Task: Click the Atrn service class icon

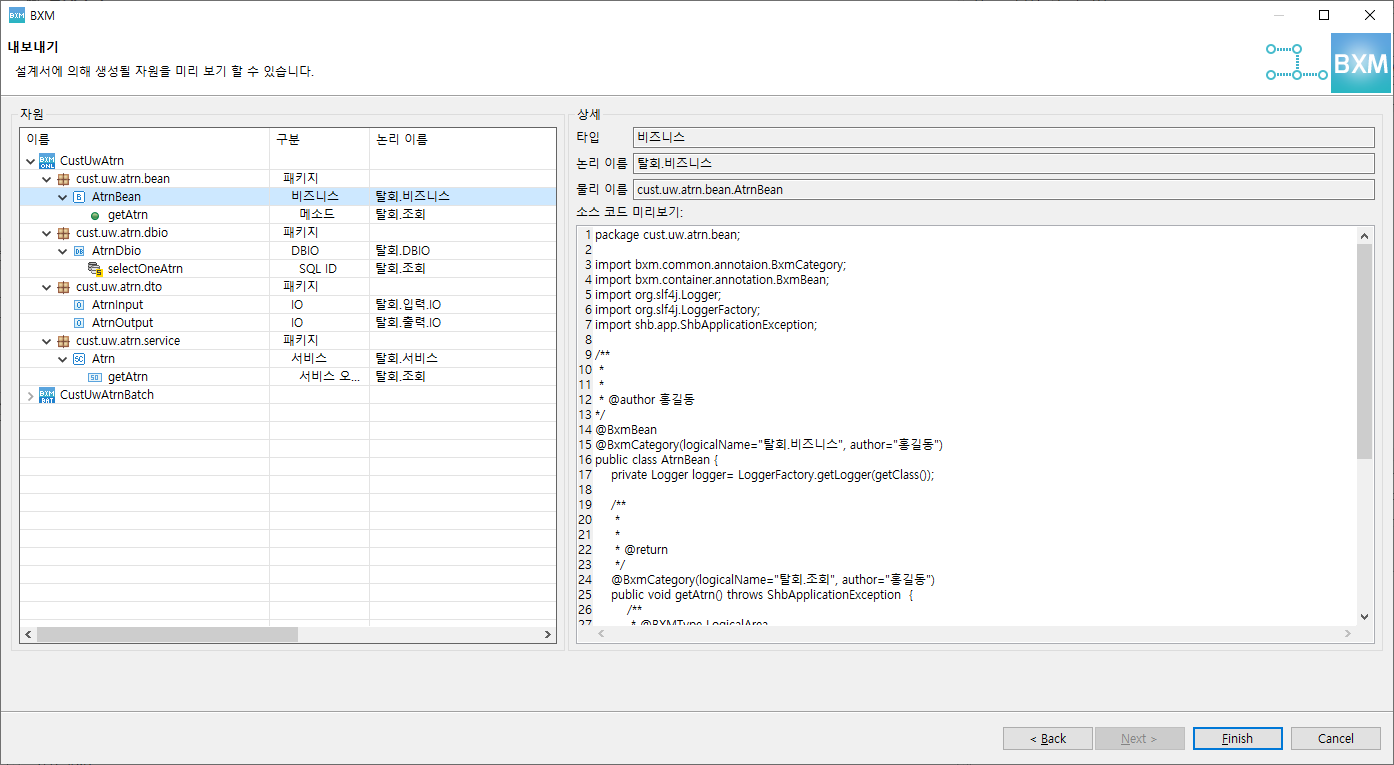Action: [79, 359]
